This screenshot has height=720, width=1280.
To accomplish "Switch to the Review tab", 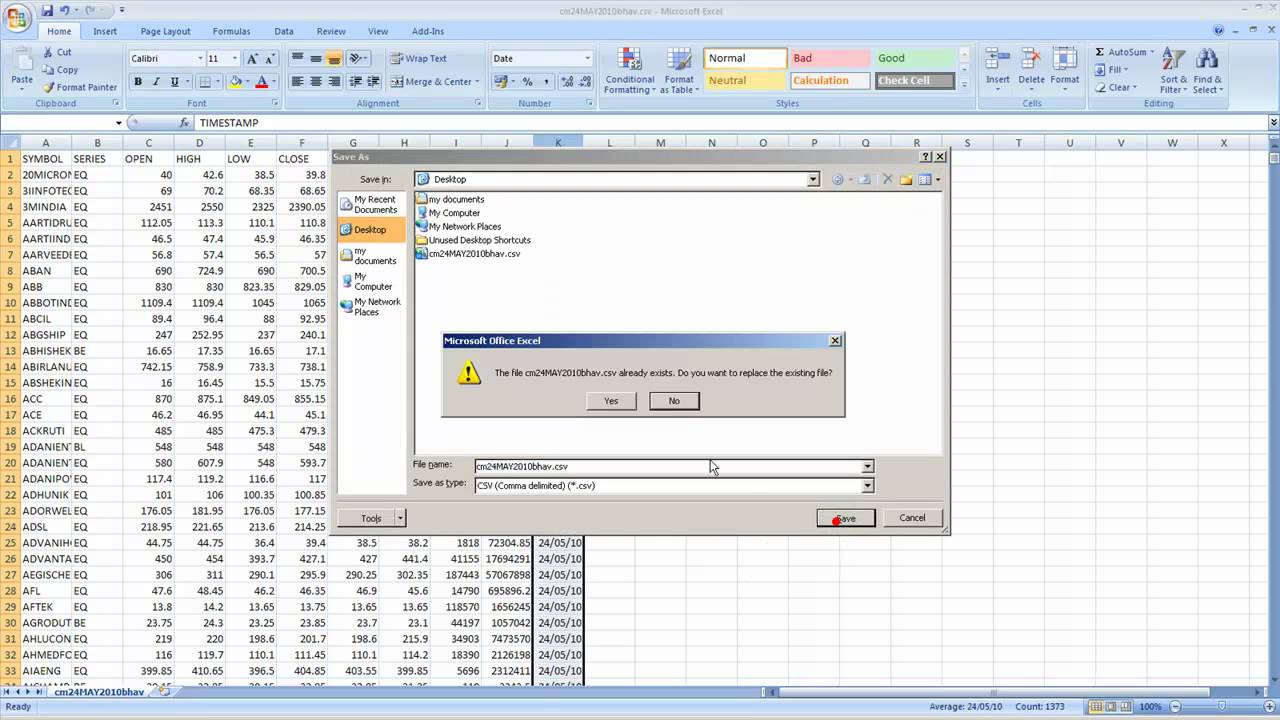I will [x=331, y=32].
